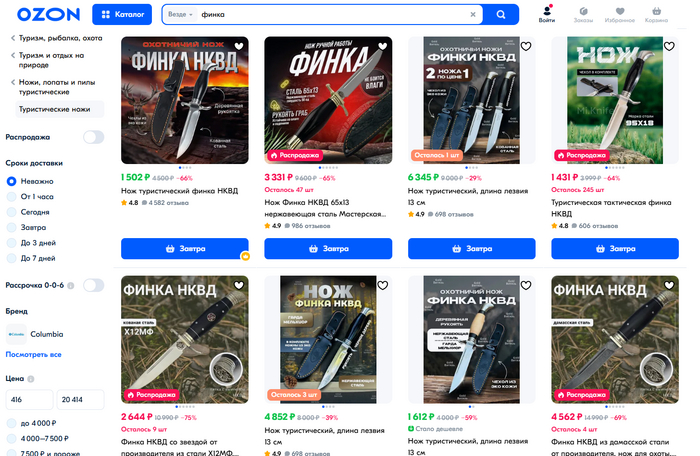This screenshot has width=700, height=456.
Task: Favorite the 2 644 ₽ Х12МФ knife
Action: tap(239, 285)
